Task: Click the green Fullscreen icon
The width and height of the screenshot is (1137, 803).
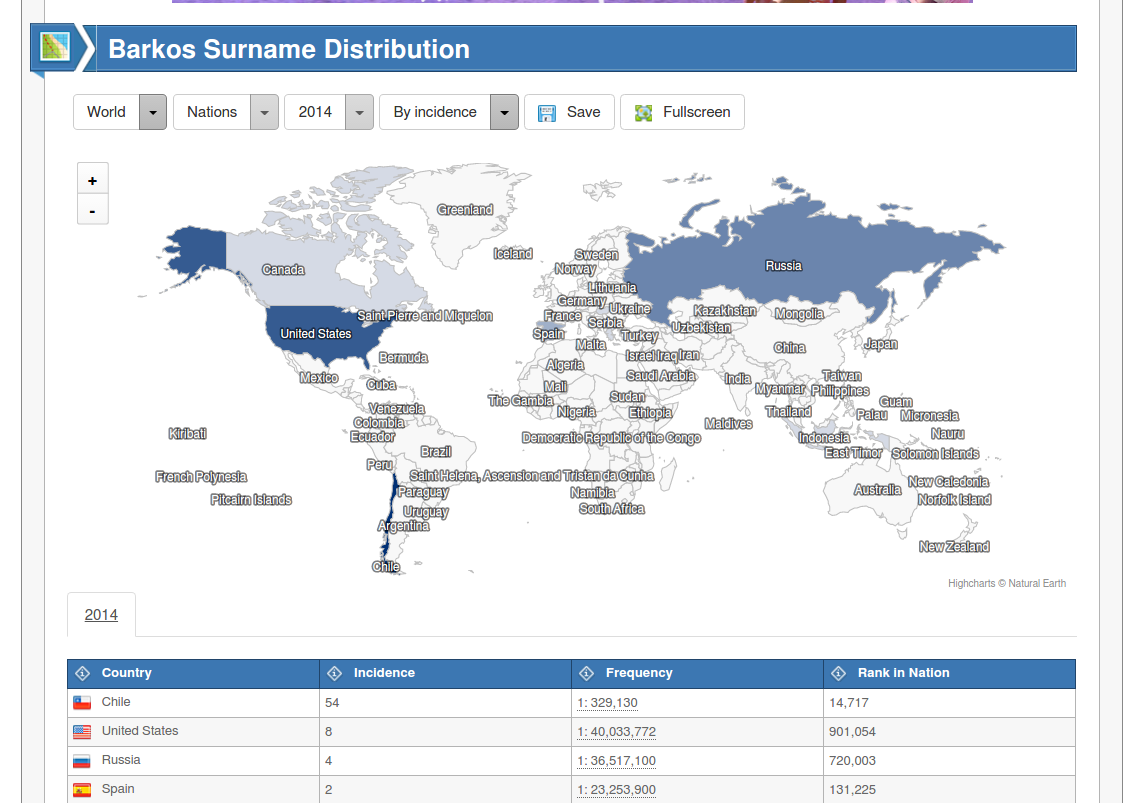Action: (x=643, y=113)
